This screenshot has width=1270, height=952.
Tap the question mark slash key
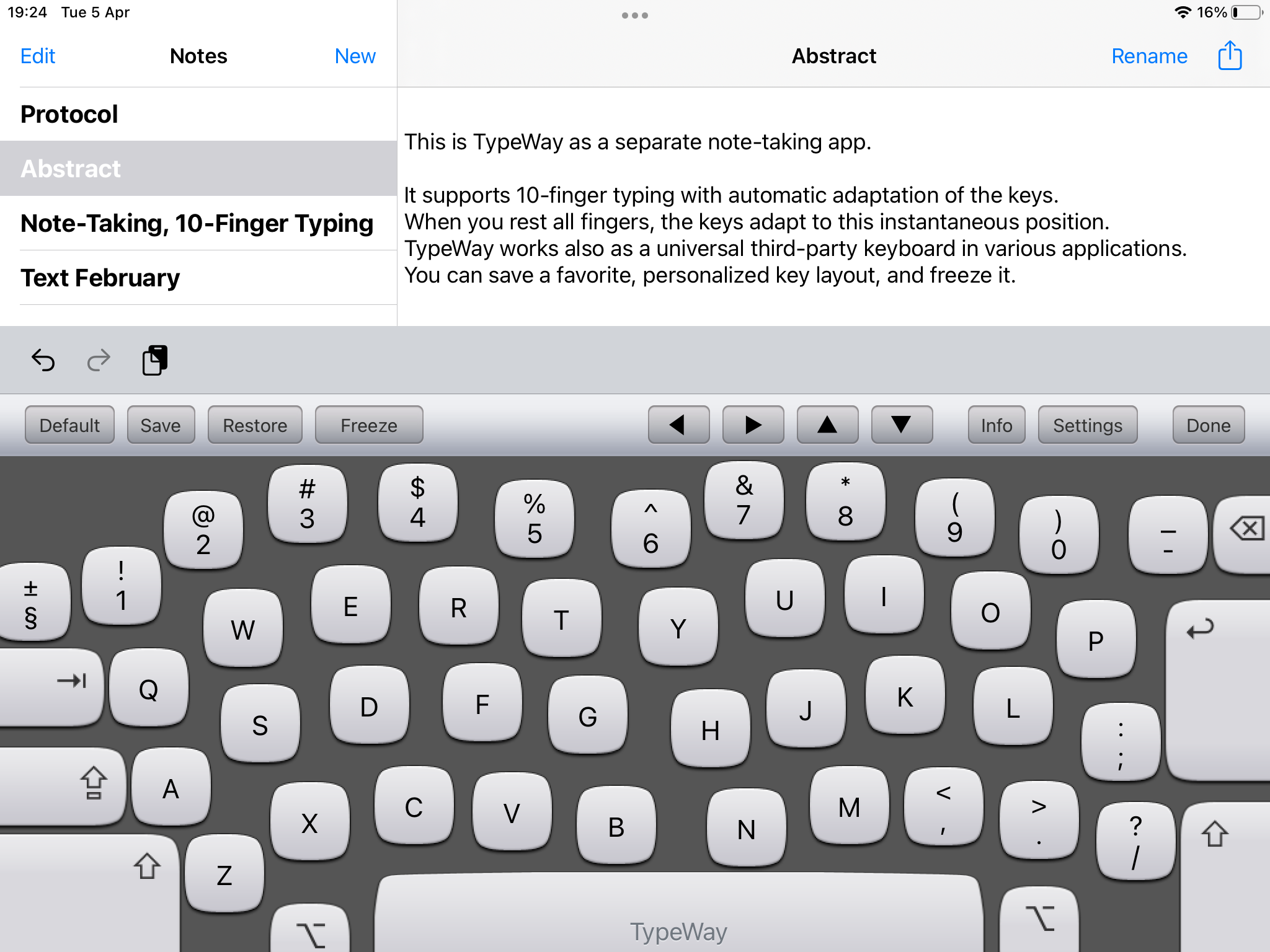[x=1136, y=841]
